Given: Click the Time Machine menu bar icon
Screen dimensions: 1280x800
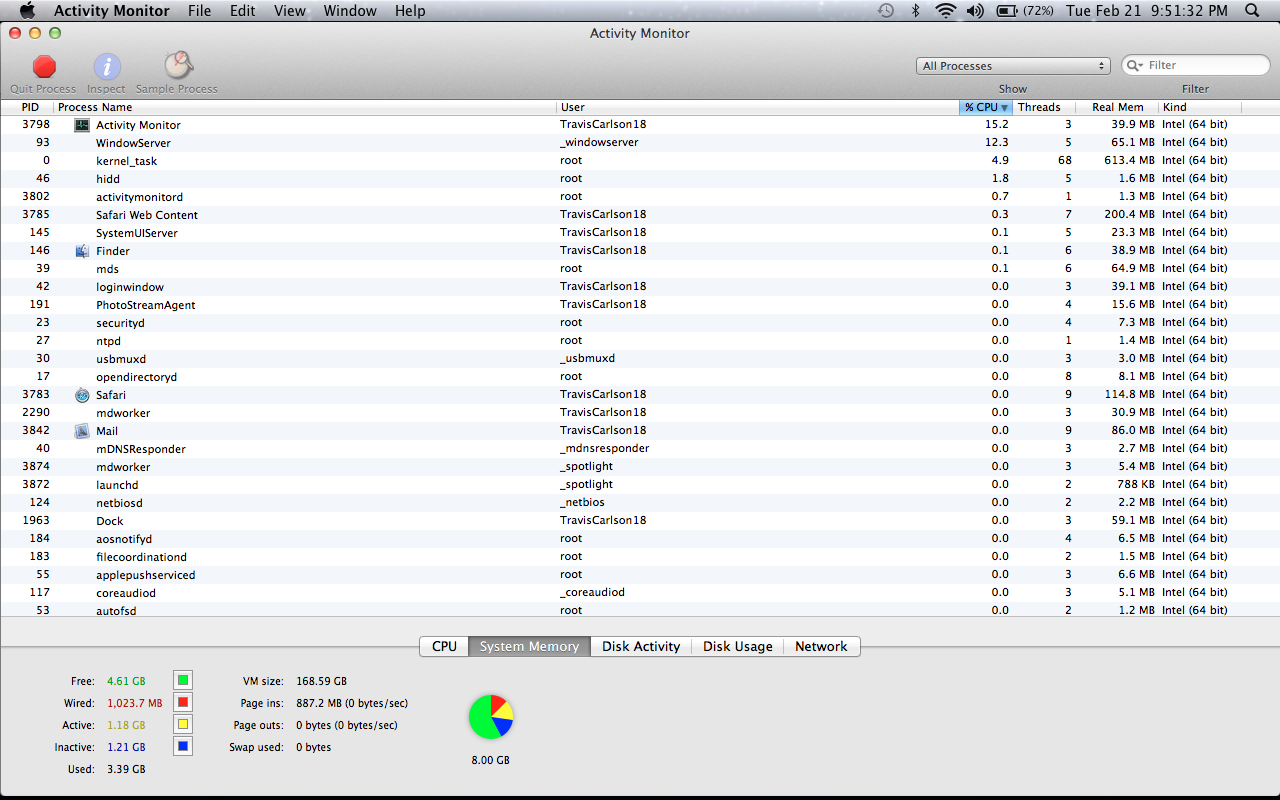Looking at the screenshot, I should pyautogui.click(x=886, y=11).
